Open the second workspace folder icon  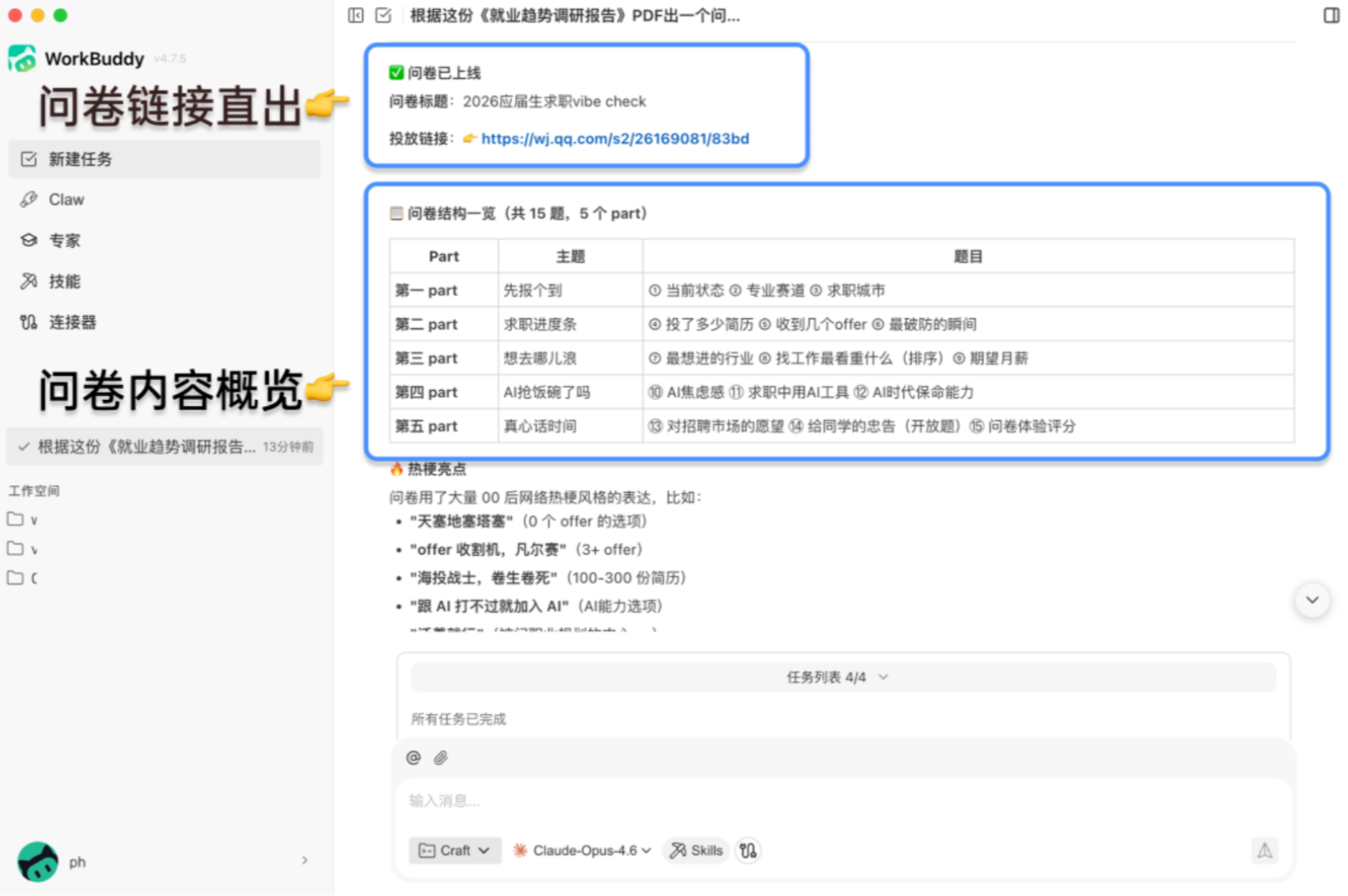(15, 548)
